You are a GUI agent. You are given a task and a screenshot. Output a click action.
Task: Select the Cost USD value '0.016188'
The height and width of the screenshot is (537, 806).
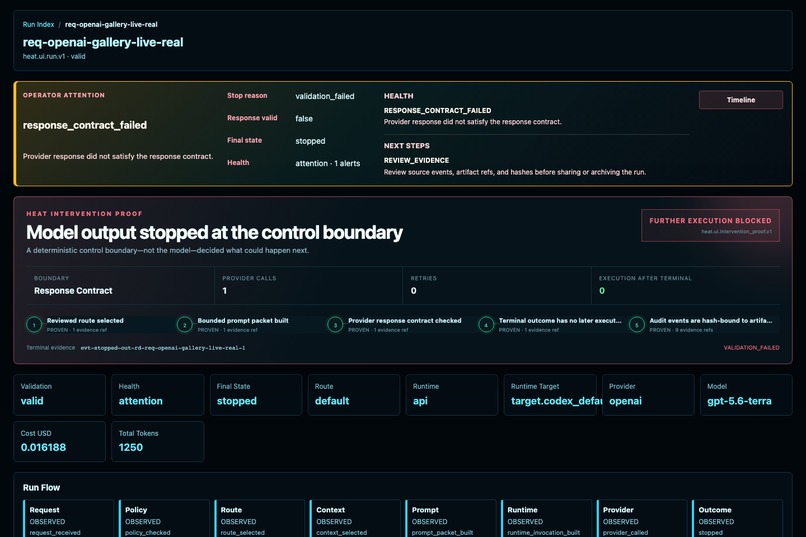point(43,448)
